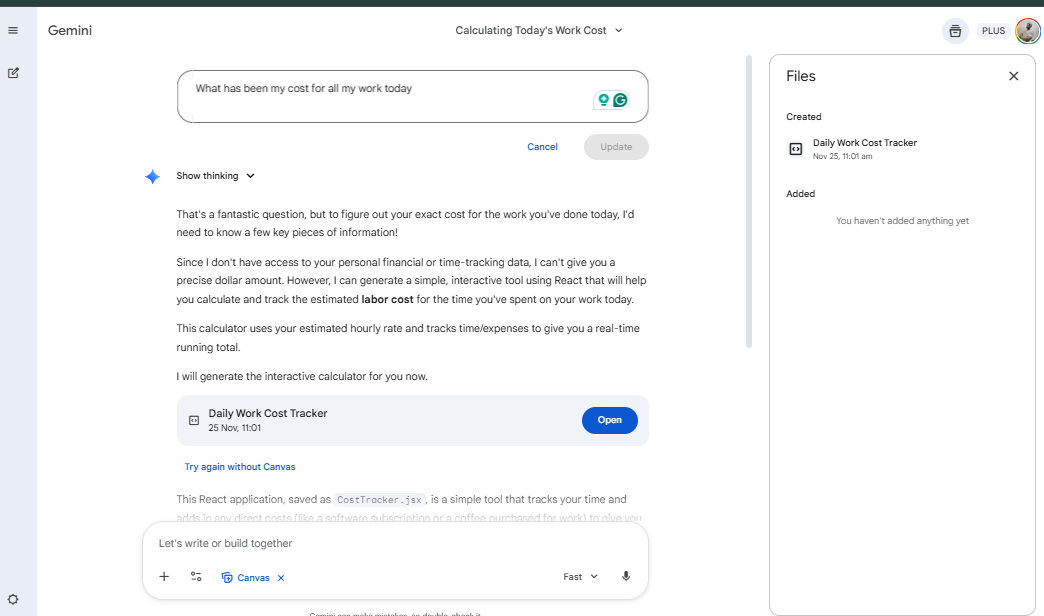Remove the Canvas chip with X
The width and height of the screenshot is (1044, 616).
[281, 578]
